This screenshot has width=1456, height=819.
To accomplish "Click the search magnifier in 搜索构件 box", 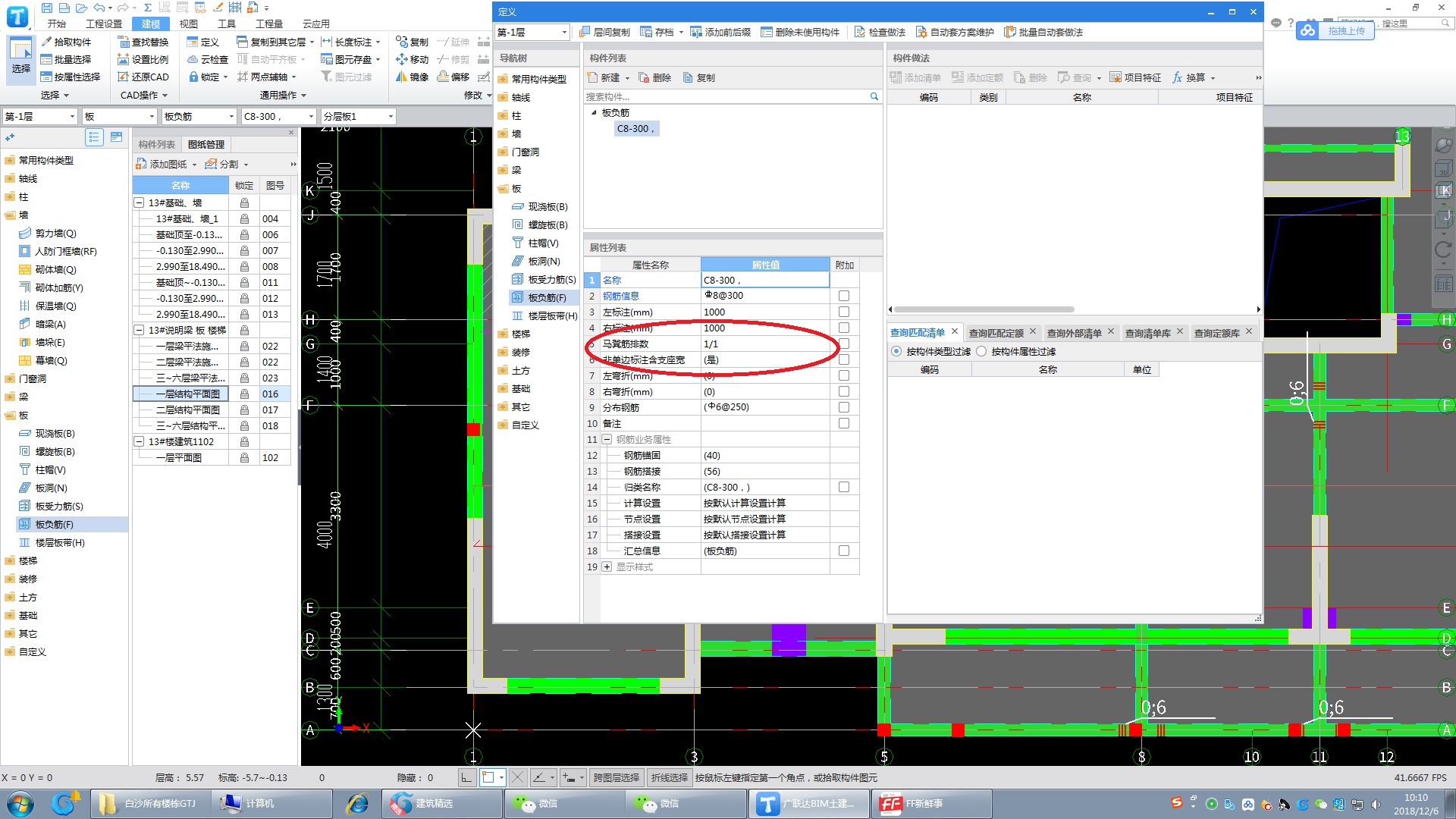I will pos(874,96).
